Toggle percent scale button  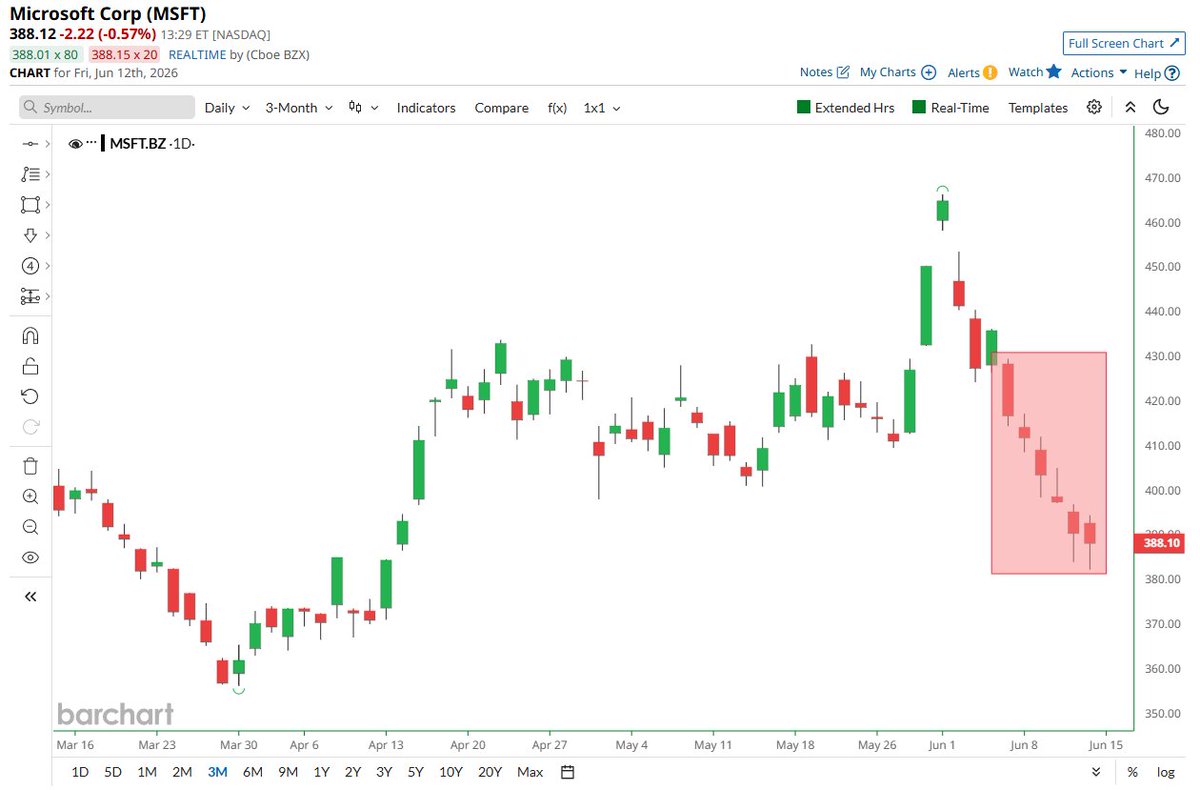(1133, 772)
